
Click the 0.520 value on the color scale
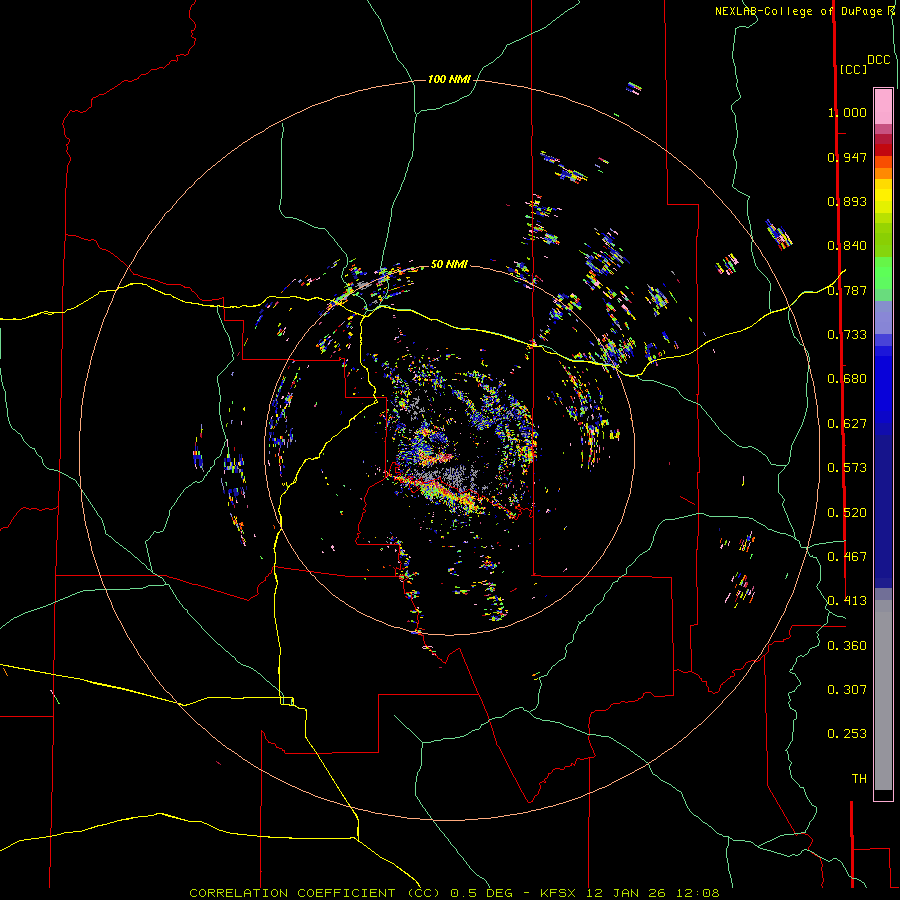click(847, 512)
